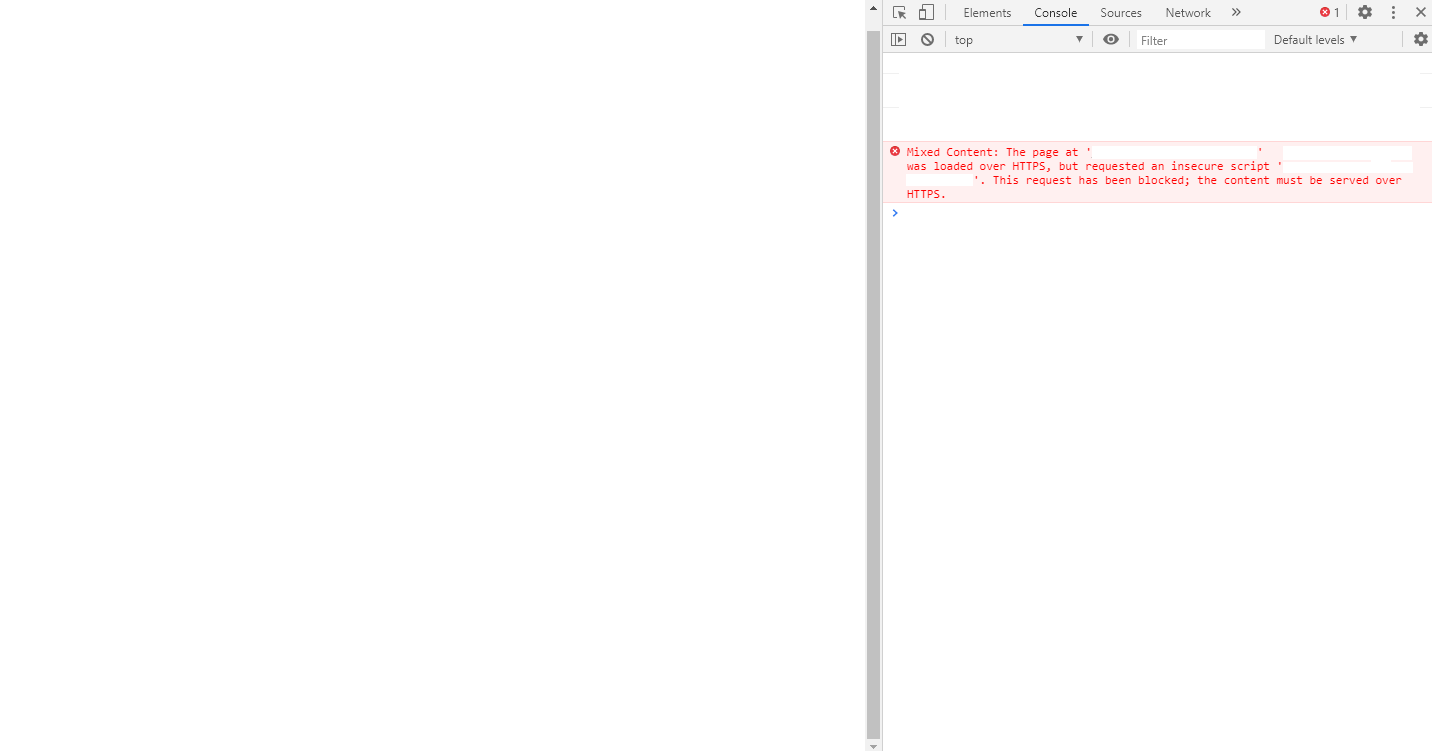Click the page vertical scrollbar thumb
Screen dimensions: 1432x751
tap(873, 383)
